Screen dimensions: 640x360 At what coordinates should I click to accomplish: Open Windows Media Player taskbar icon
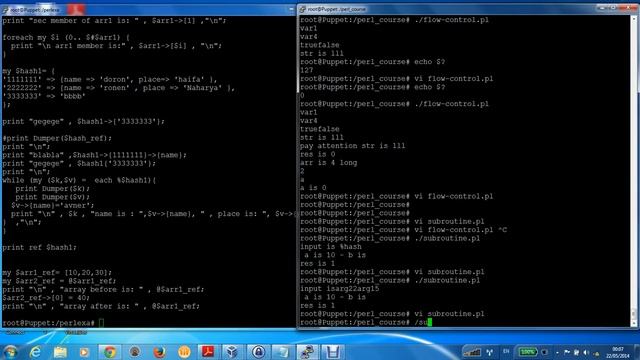pos(84,352)
